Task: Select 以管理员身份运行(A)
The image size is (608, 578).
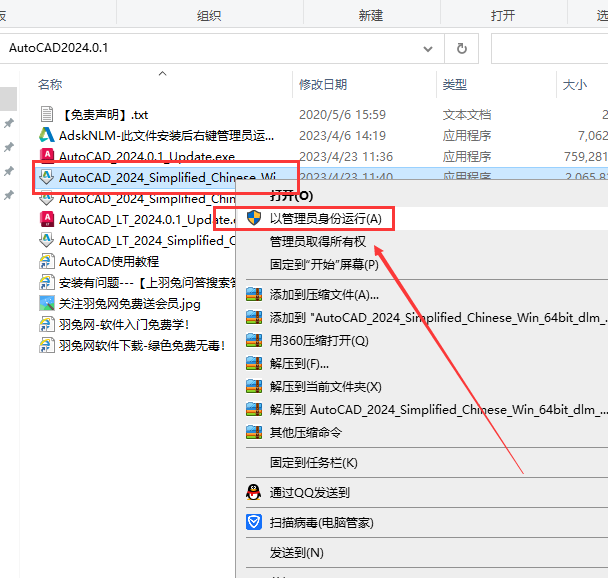Action: [326, 219]
